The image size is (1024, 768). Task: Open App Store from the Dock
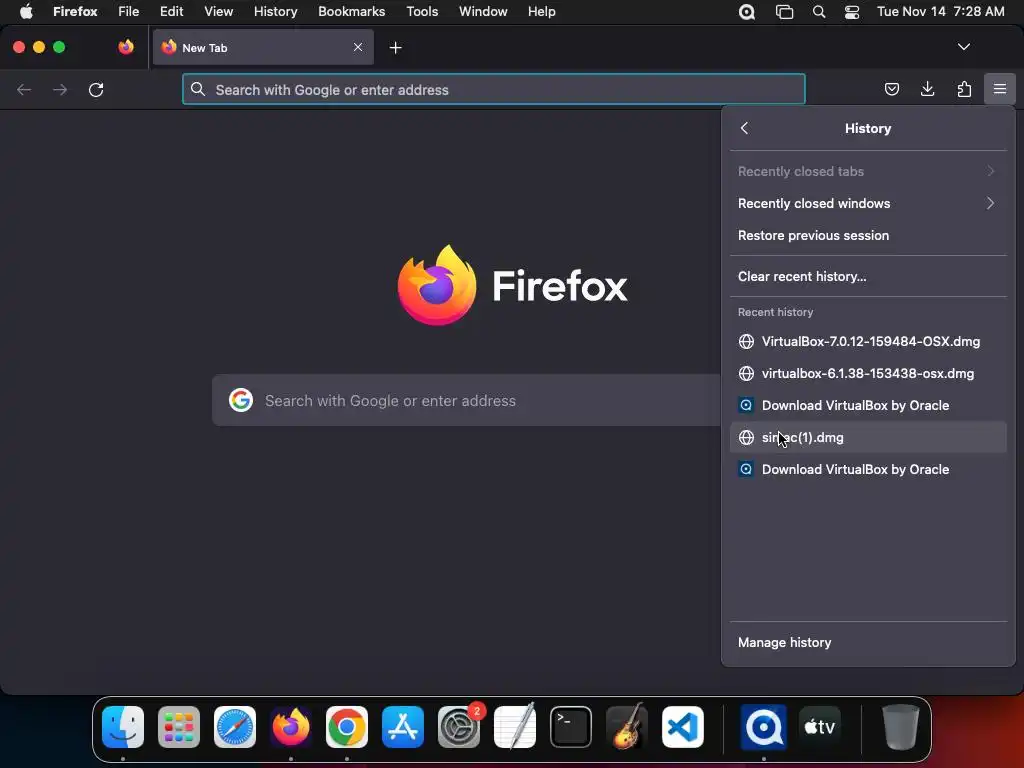[403, 727]
